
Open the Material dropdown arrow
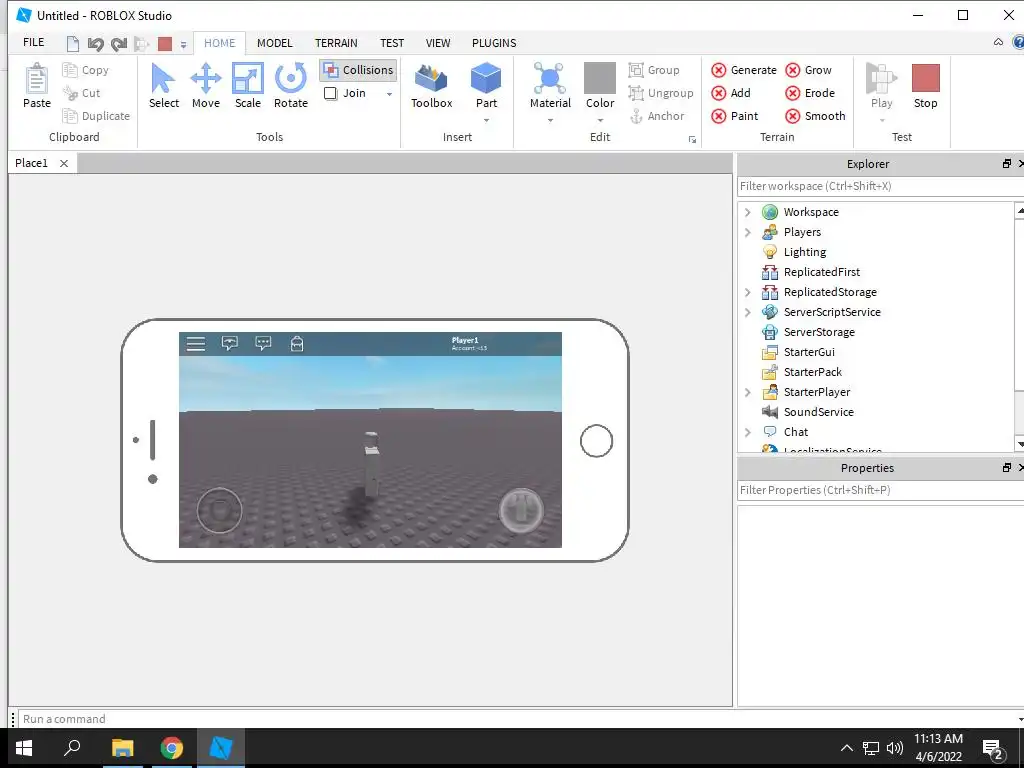coord(550,120)
